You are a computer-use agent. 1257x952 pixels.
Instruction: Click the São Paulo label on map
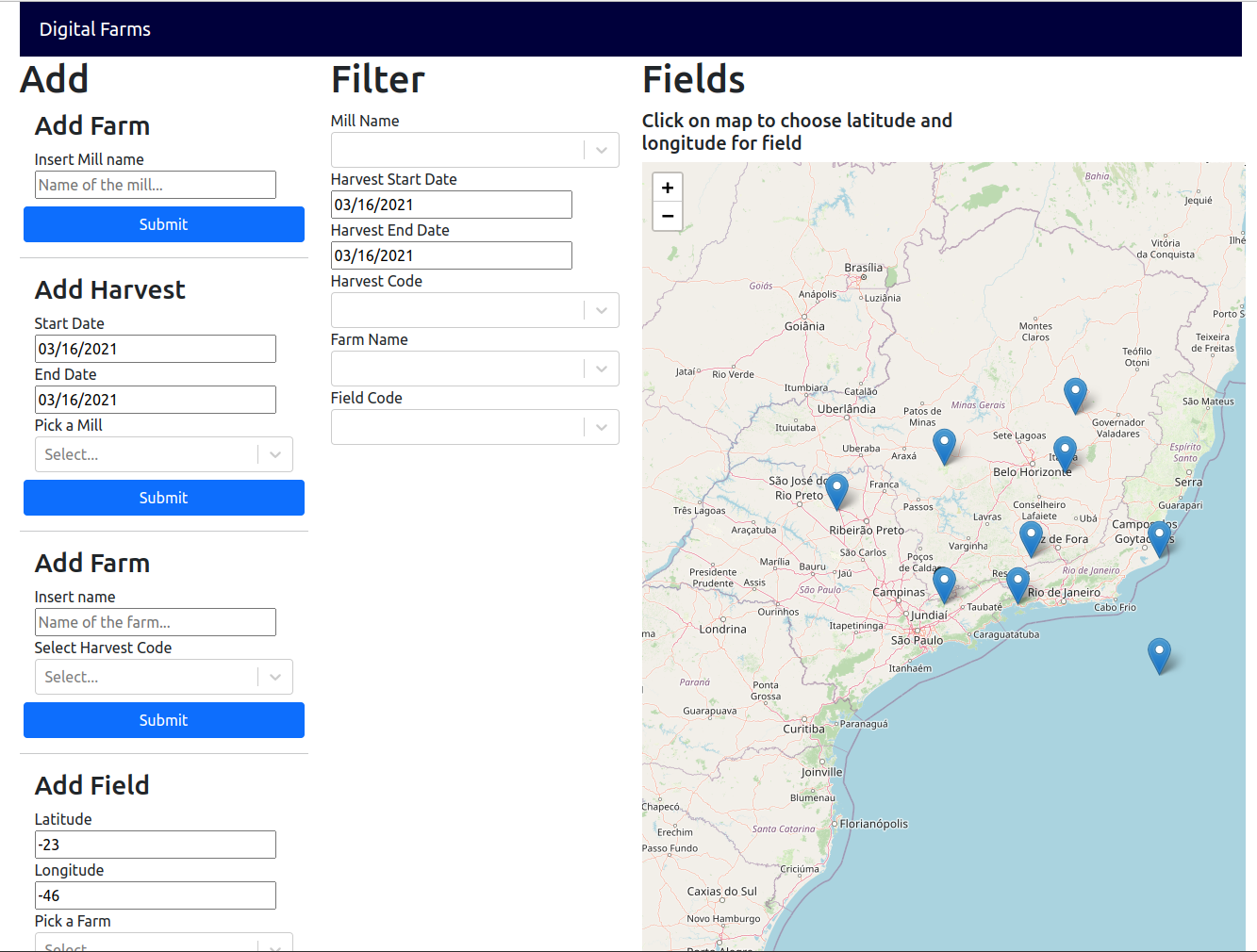[x=917, y=640]
